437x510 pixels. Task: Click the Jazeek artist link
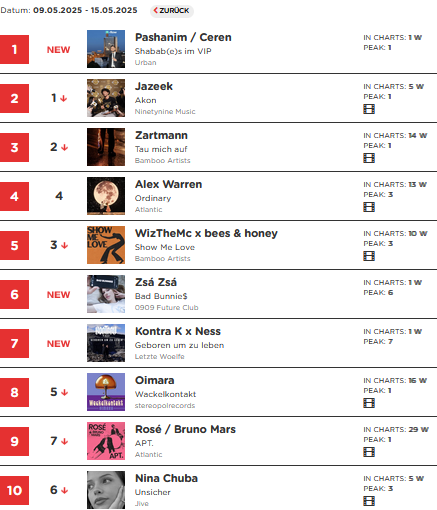click(154, 86)
